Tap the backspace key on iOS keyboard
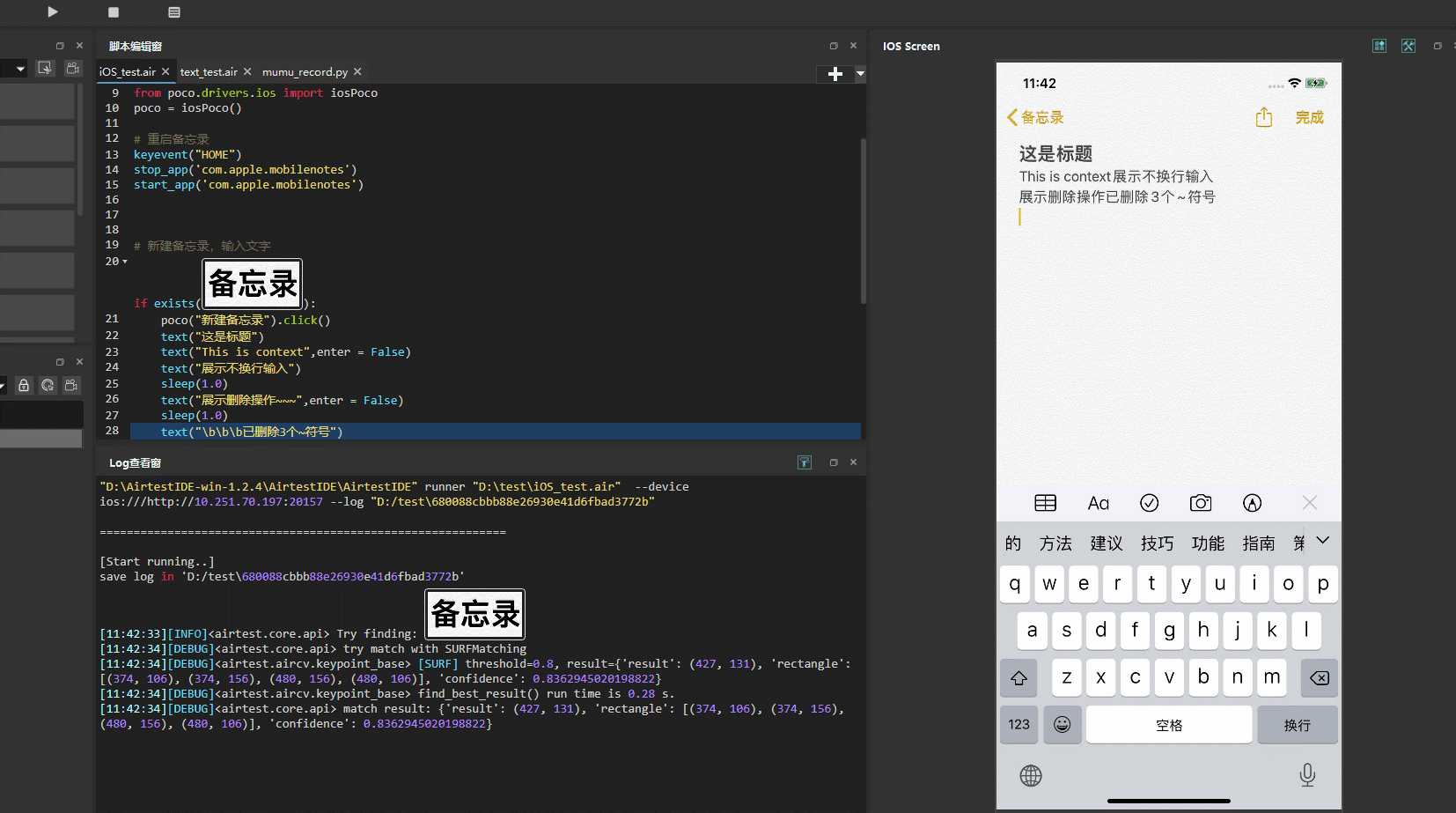The image size is (1456, 813). (1319, 677)
